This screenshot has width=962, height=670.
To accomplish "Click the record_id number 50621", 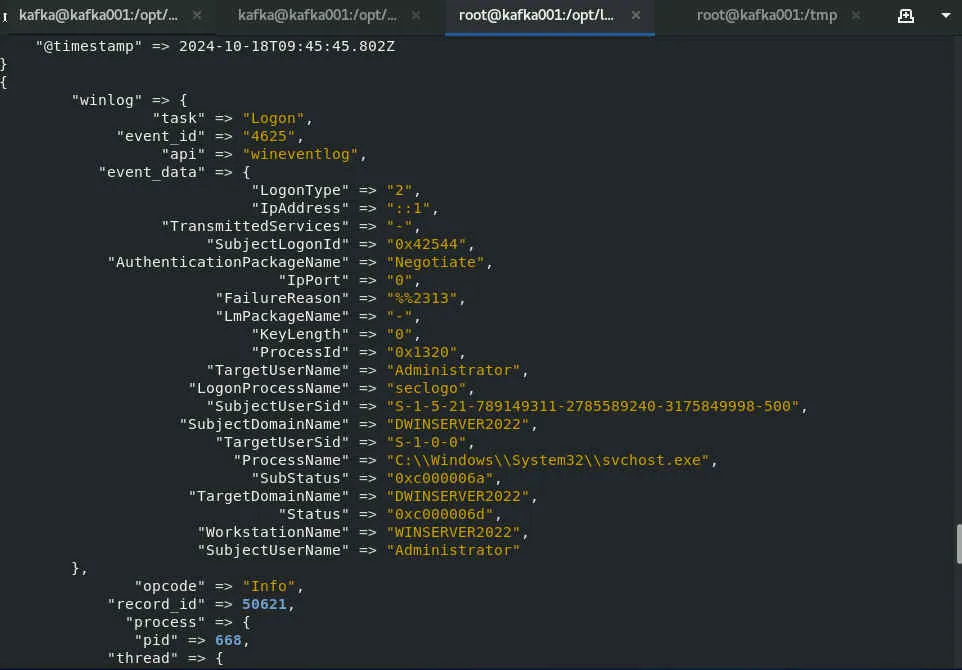I will pyautogui.click(x=264, y=604).
